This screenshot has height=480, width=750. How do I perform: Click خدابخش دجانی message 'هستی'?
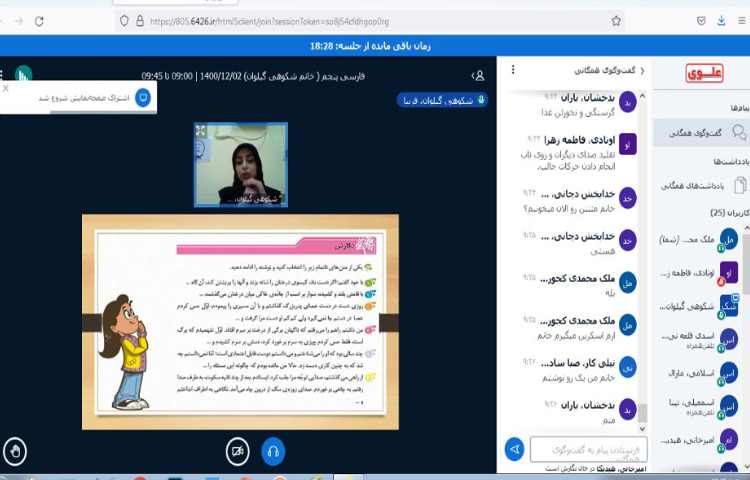click(603, 251)
